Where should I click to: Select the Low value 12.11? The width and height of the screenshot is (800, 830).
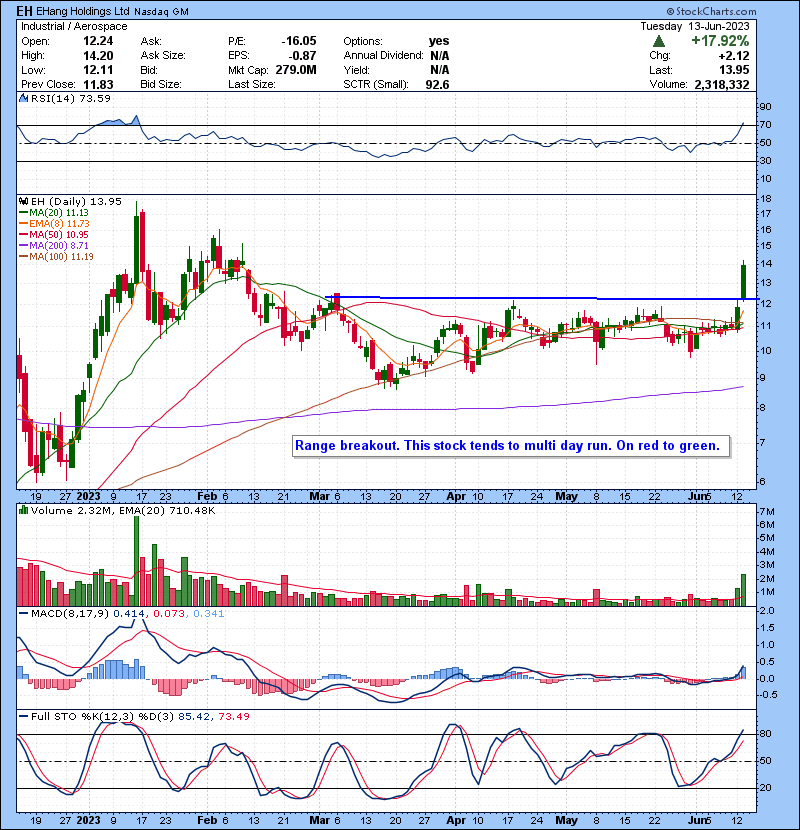tap(98, 70)
